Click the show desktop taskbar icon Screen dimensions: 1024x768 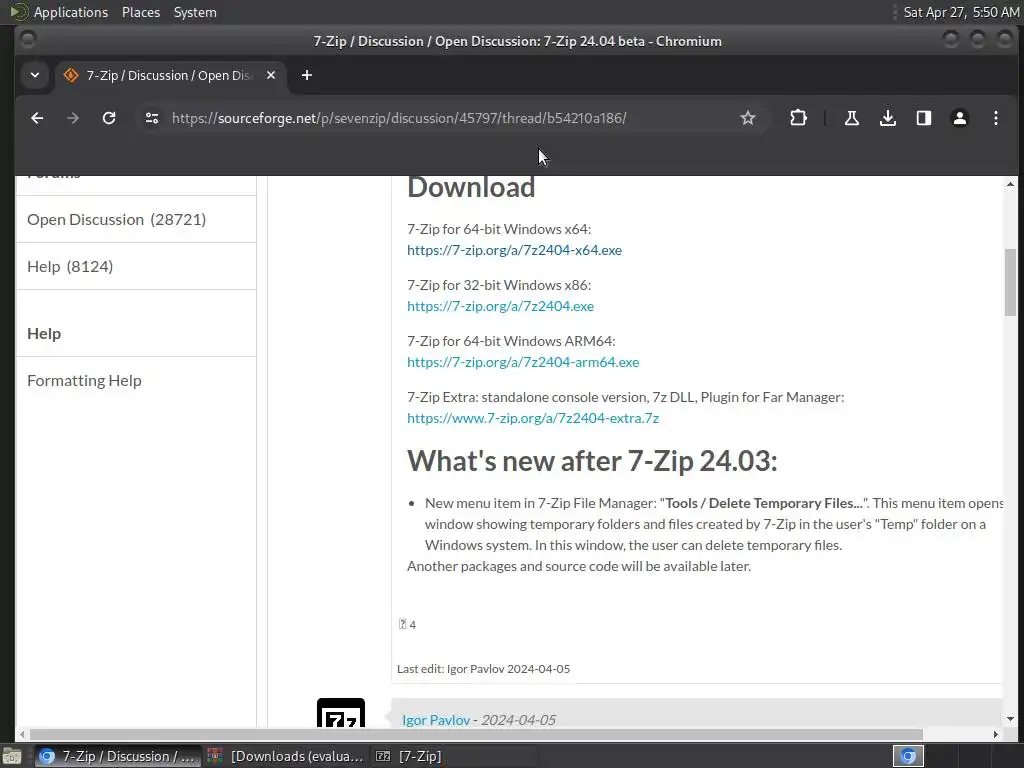12,756
